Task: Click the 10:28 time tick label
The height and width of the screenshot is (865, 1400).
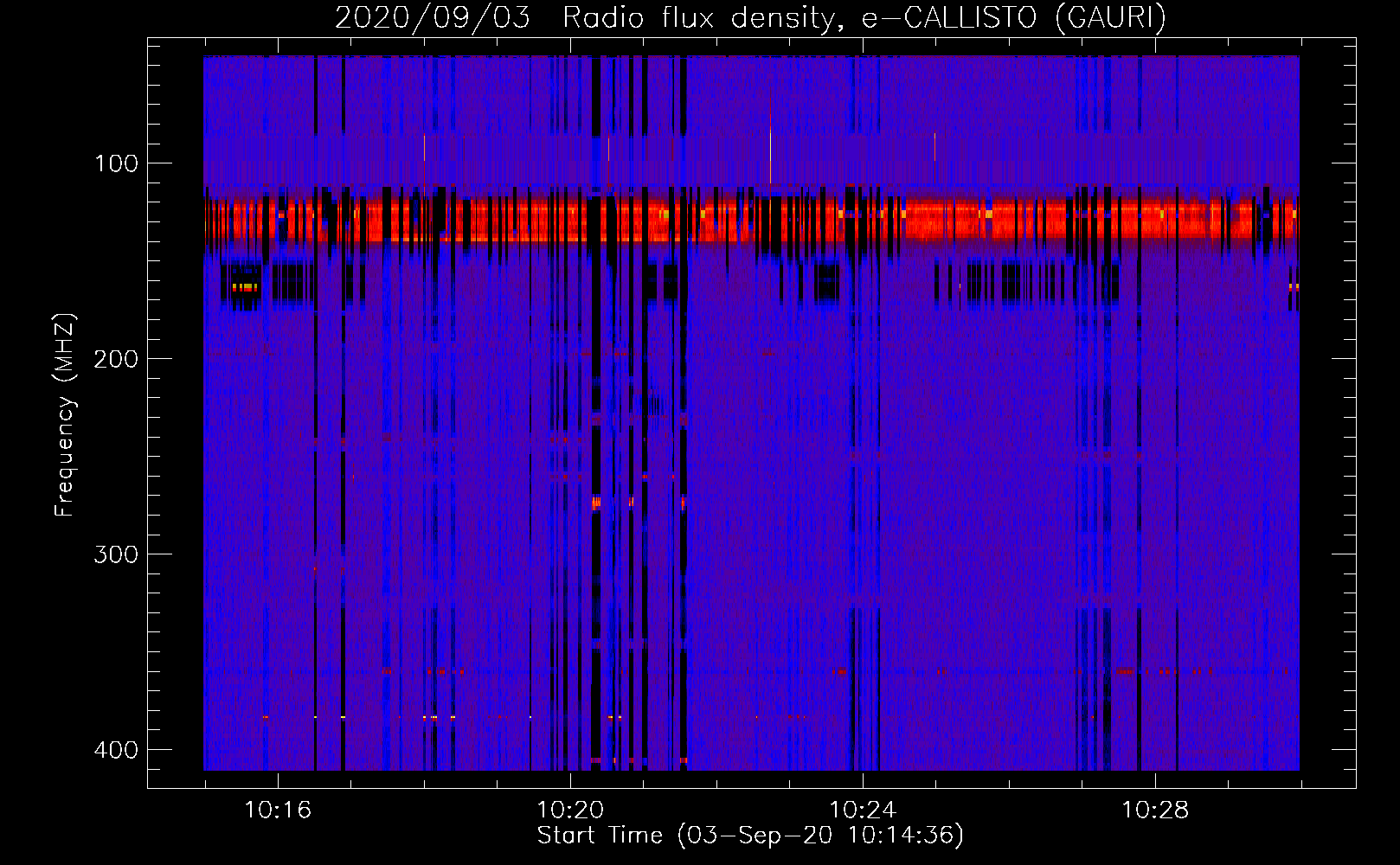Action: coord(1155,811)
